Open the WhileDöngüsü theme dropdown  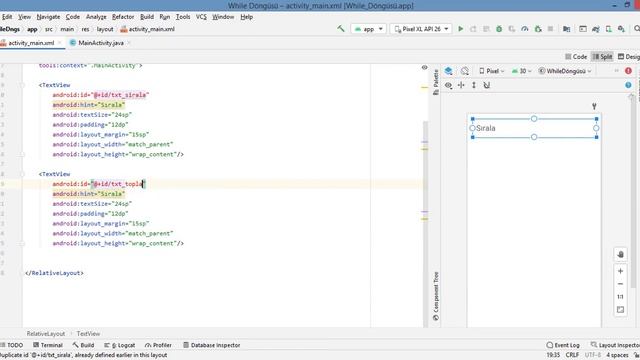pos(565,71)
